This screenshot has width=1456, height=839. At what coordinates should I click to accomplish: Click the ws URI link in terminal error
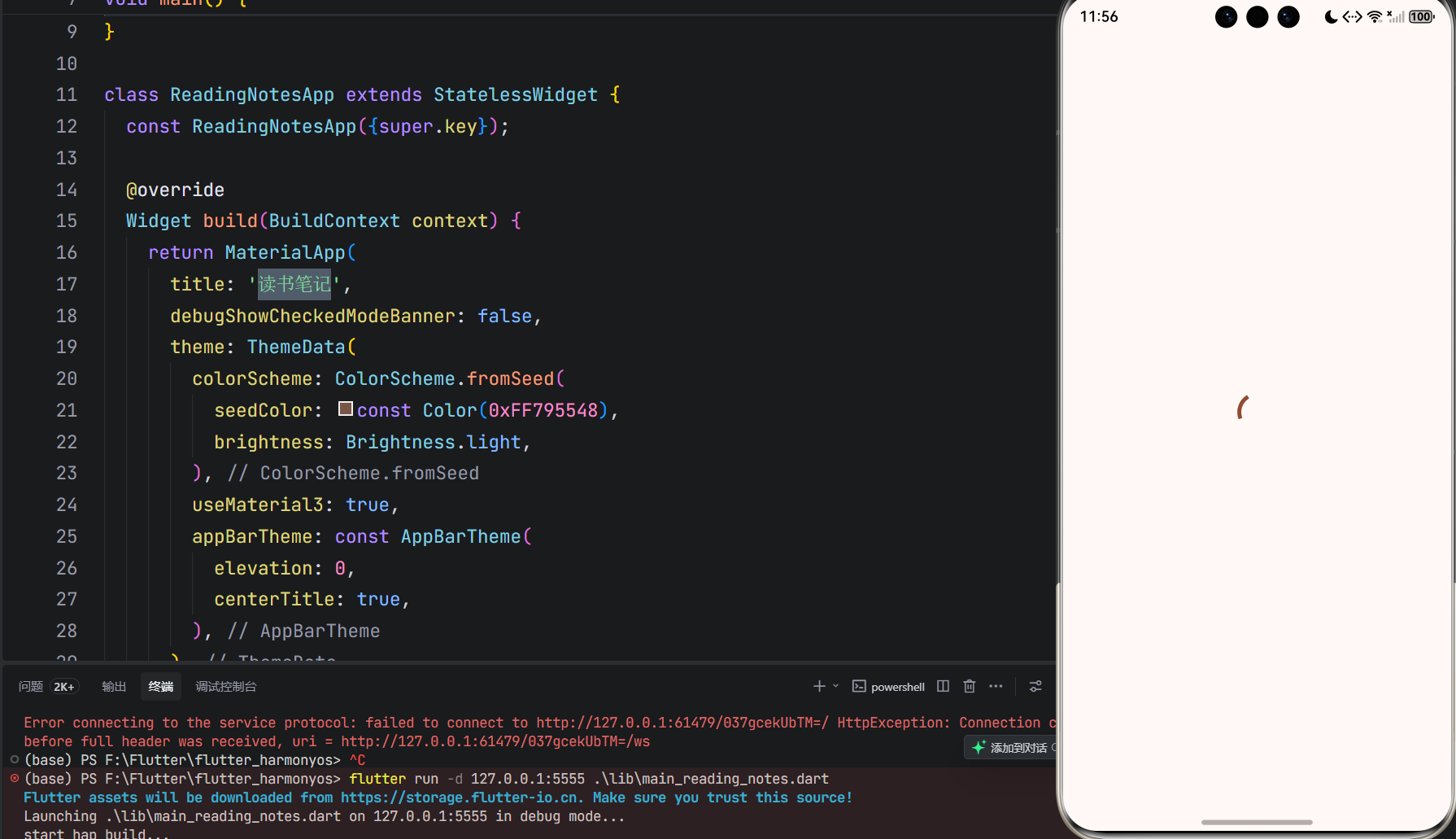[x=495, y=741]
